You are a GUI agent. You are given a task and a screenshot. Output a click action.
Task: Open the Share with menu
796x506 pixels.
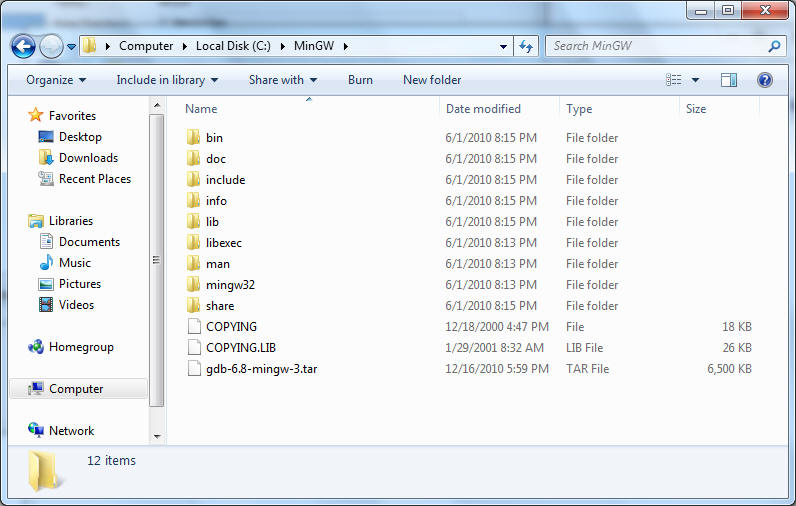(x=283, y=80)
